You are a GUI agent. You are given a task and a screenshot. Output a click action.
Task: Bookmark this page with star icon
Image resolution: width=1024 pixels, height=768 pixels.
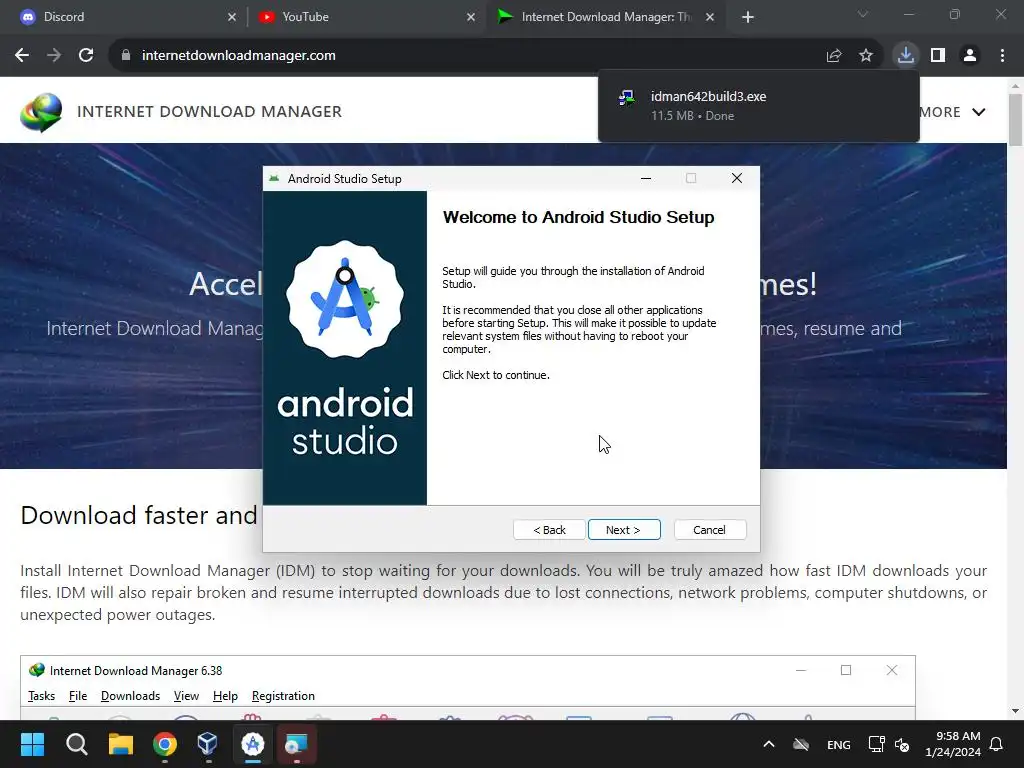(866, 56)
